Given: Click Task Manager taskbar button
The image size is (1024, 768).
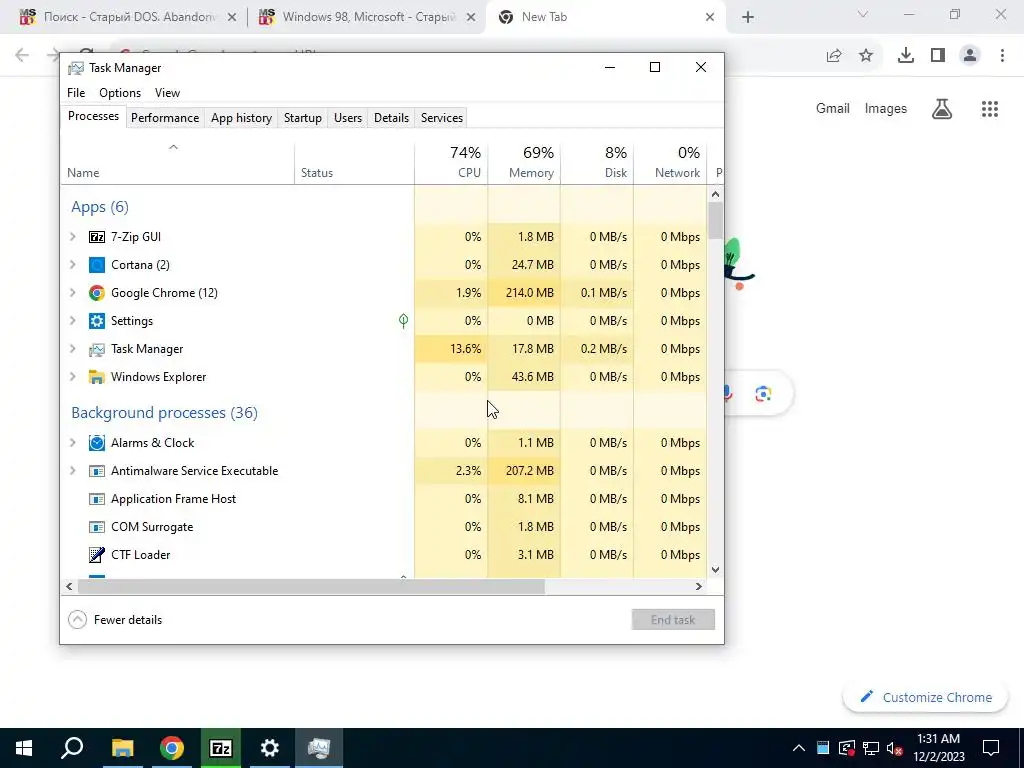Looking at the screenshot, I should coord(319,748).
